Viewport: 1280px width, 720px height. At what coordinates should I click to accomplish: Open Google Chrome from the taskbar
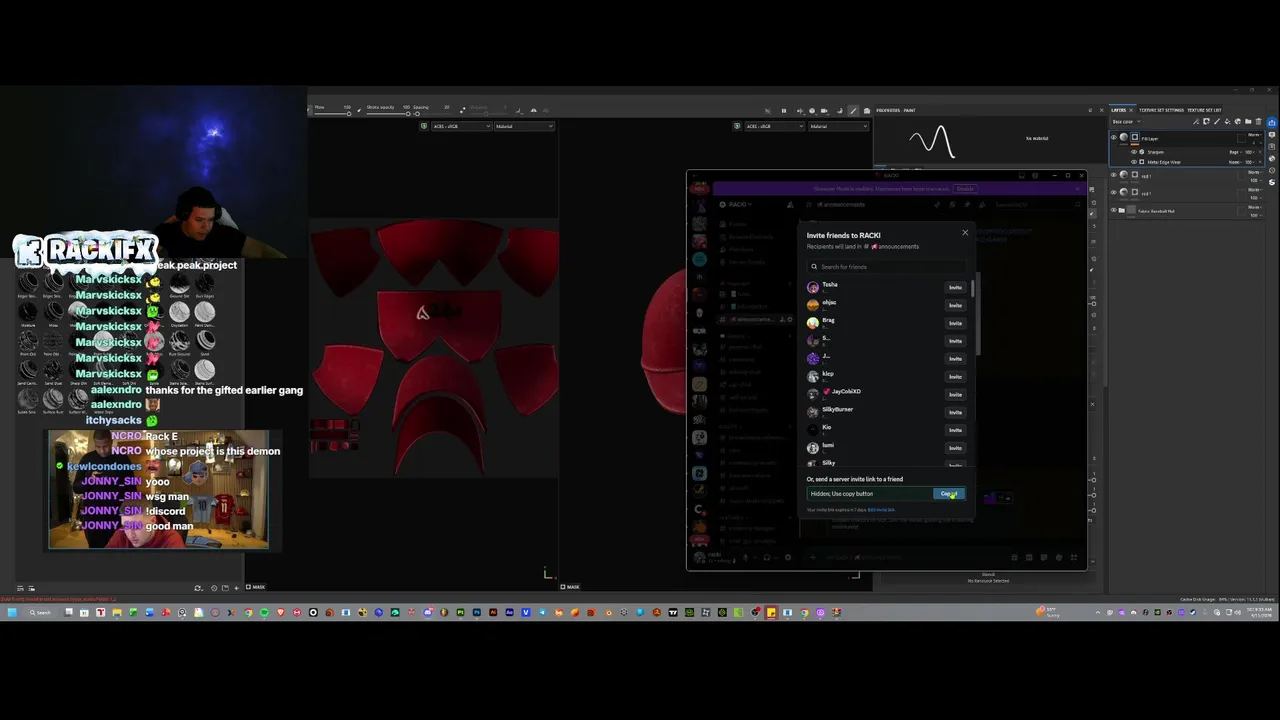click(248, 612)
